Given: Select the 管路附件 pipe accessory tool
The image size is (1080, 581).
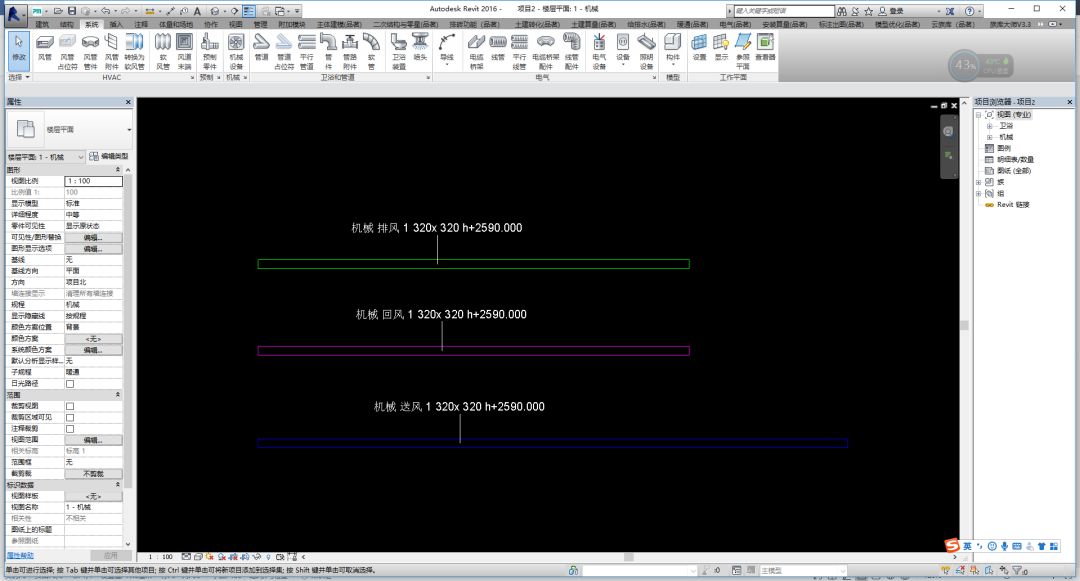Looking at the screenshot, I should coord(350,51).
